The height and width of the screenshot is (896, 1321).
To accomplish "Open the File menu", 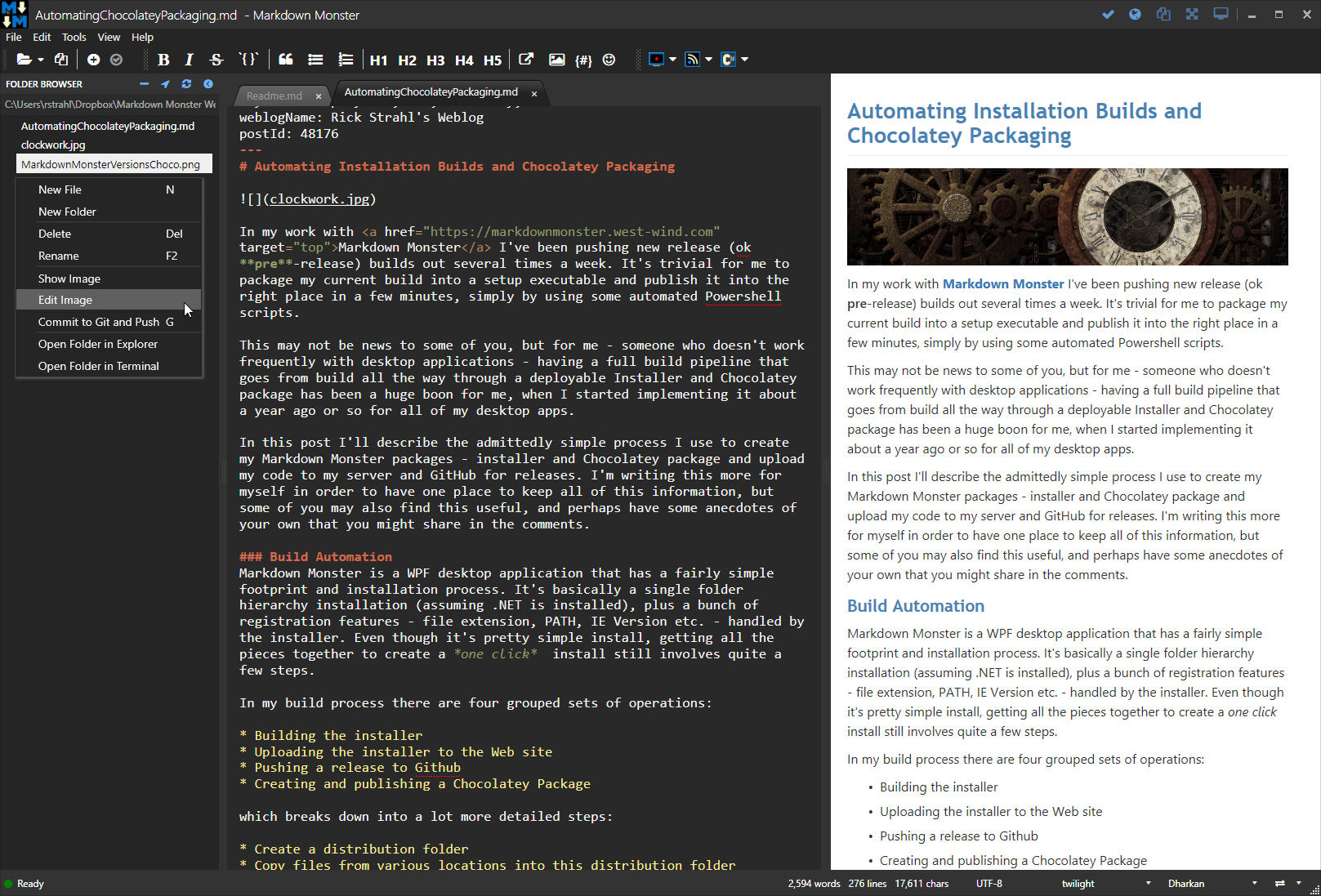I will point(14,37).
